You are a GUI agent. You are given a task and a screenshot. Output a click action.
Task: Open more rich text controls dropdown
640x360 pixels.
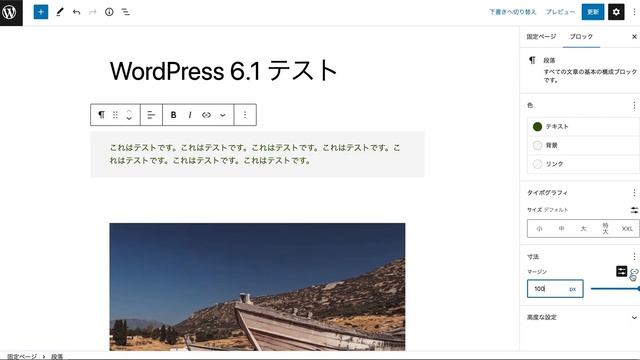tap(223, 115)
